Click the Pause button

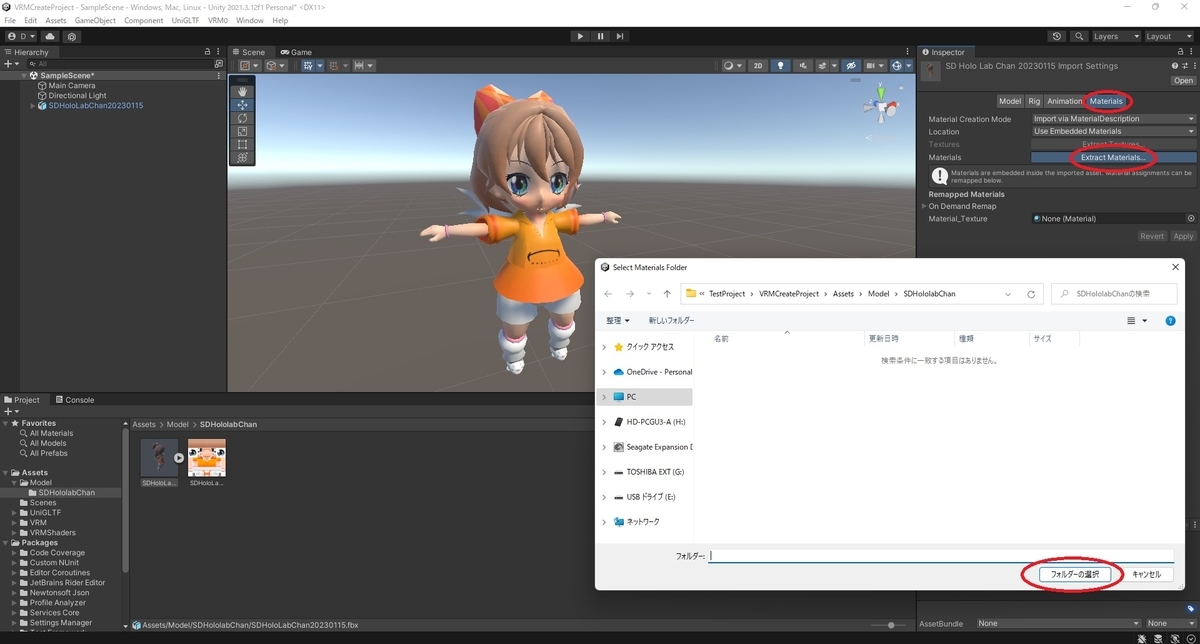600,36
